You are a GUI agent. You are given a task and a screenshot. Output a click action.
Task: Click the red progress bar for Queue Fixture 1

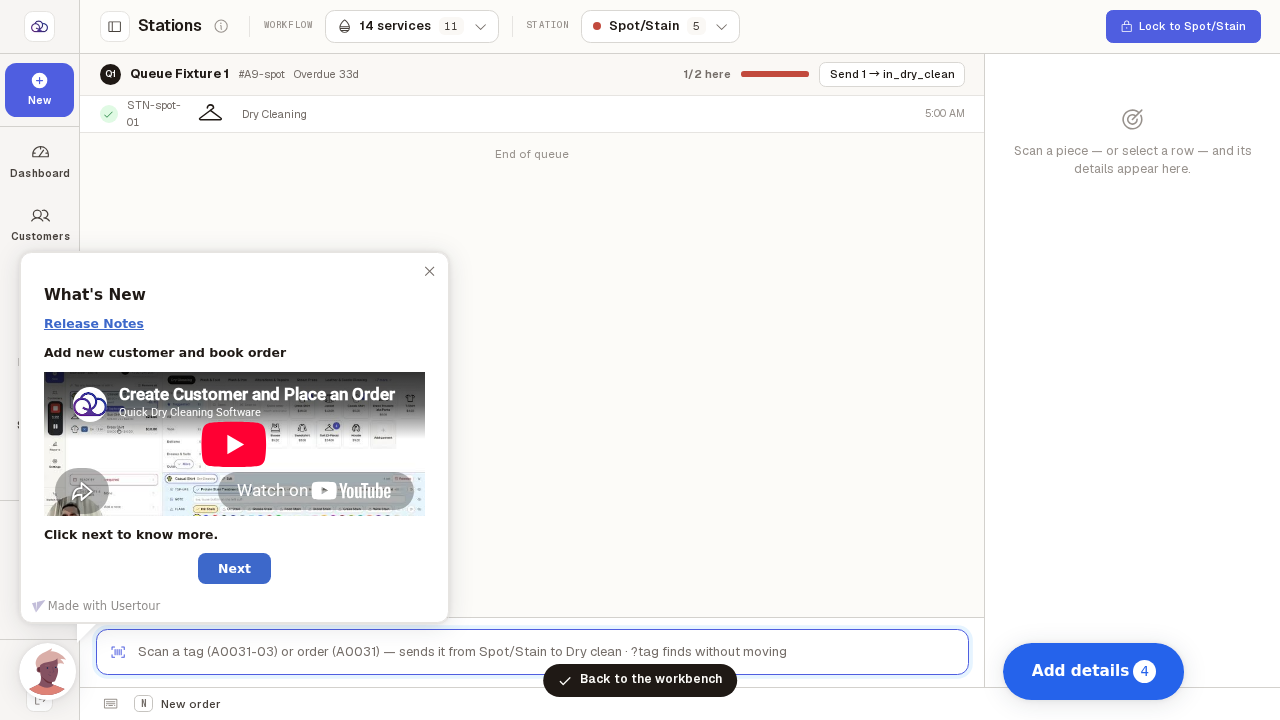point(775,74)
